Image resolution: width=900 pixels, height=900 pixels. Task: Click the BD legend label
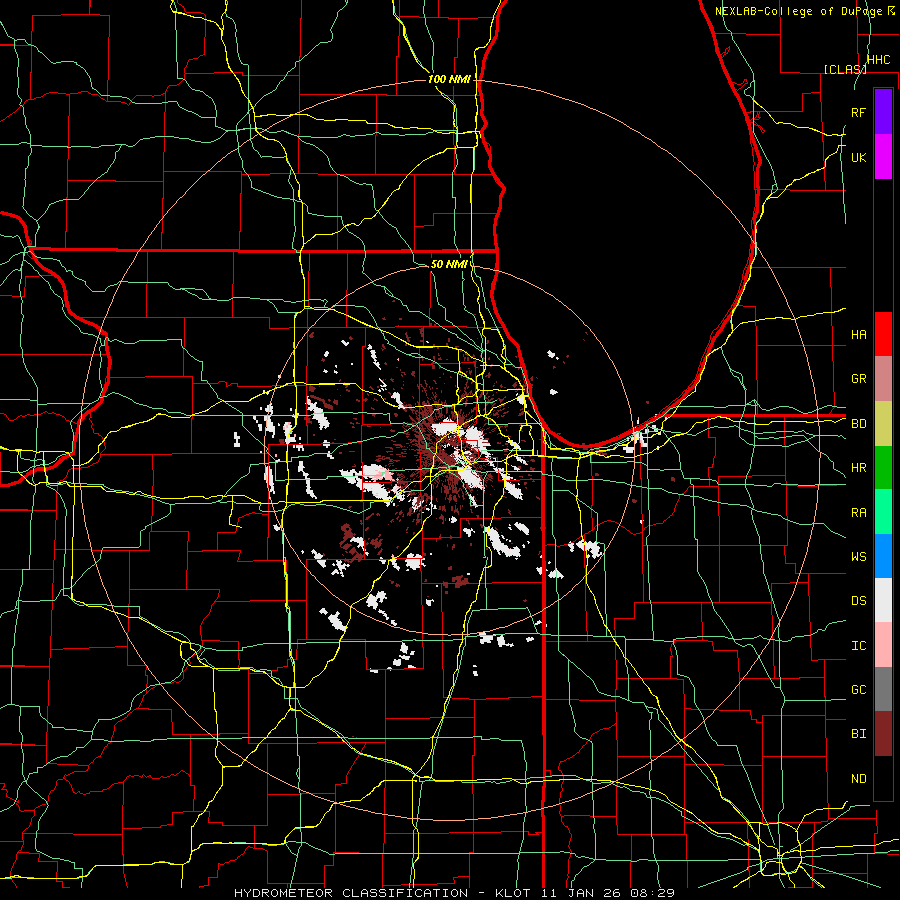[x=858, y=424]
